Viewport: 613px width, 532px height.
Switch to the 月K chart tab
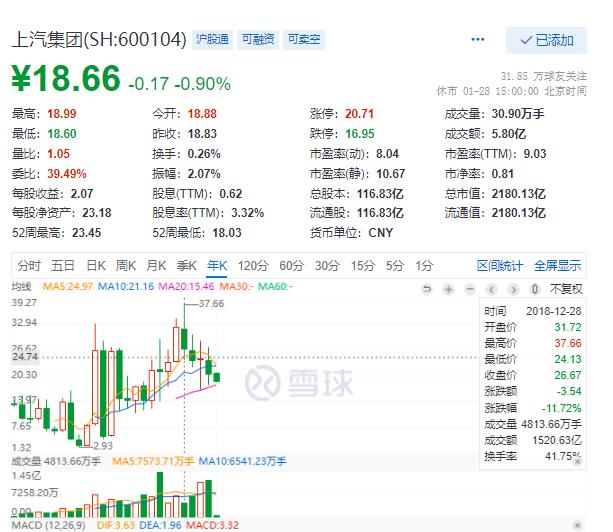click(156, 266)
